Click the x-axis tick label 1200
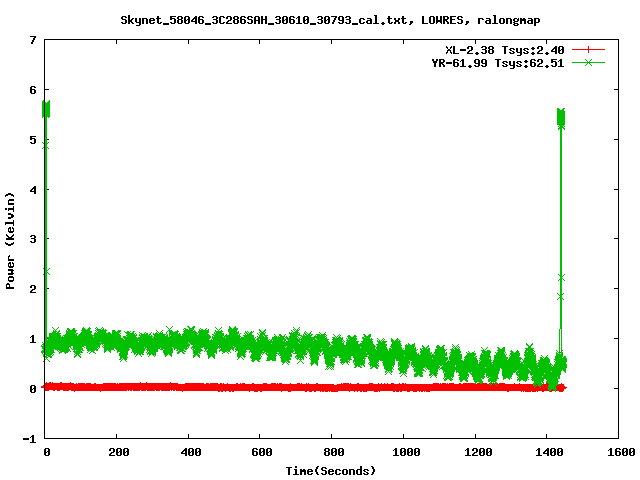This screenshot has height=480, width=640. coord(478,452)
